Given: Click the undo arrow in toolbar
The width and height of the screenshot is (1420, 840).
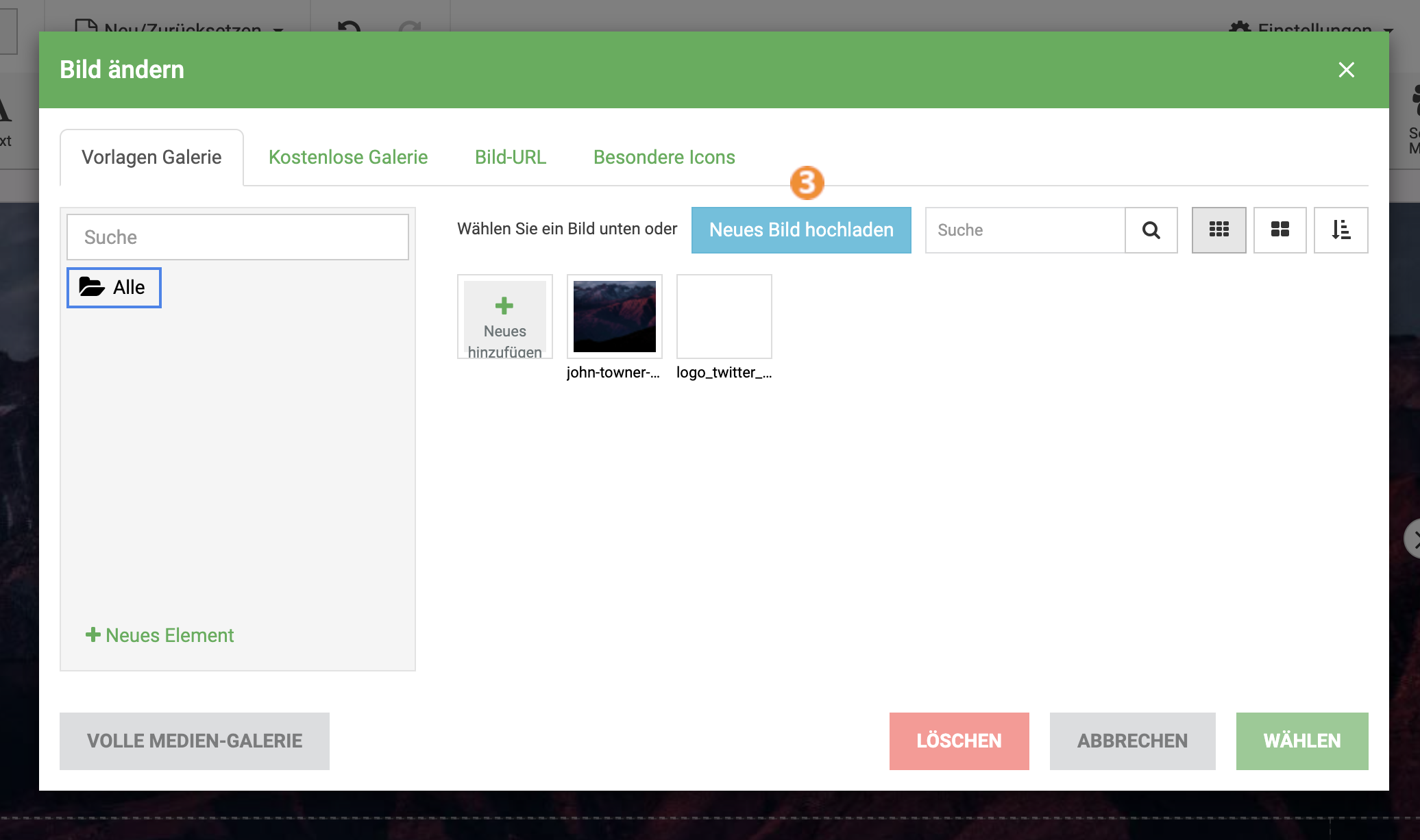Looking at the screenshot, I should [349, 26].
